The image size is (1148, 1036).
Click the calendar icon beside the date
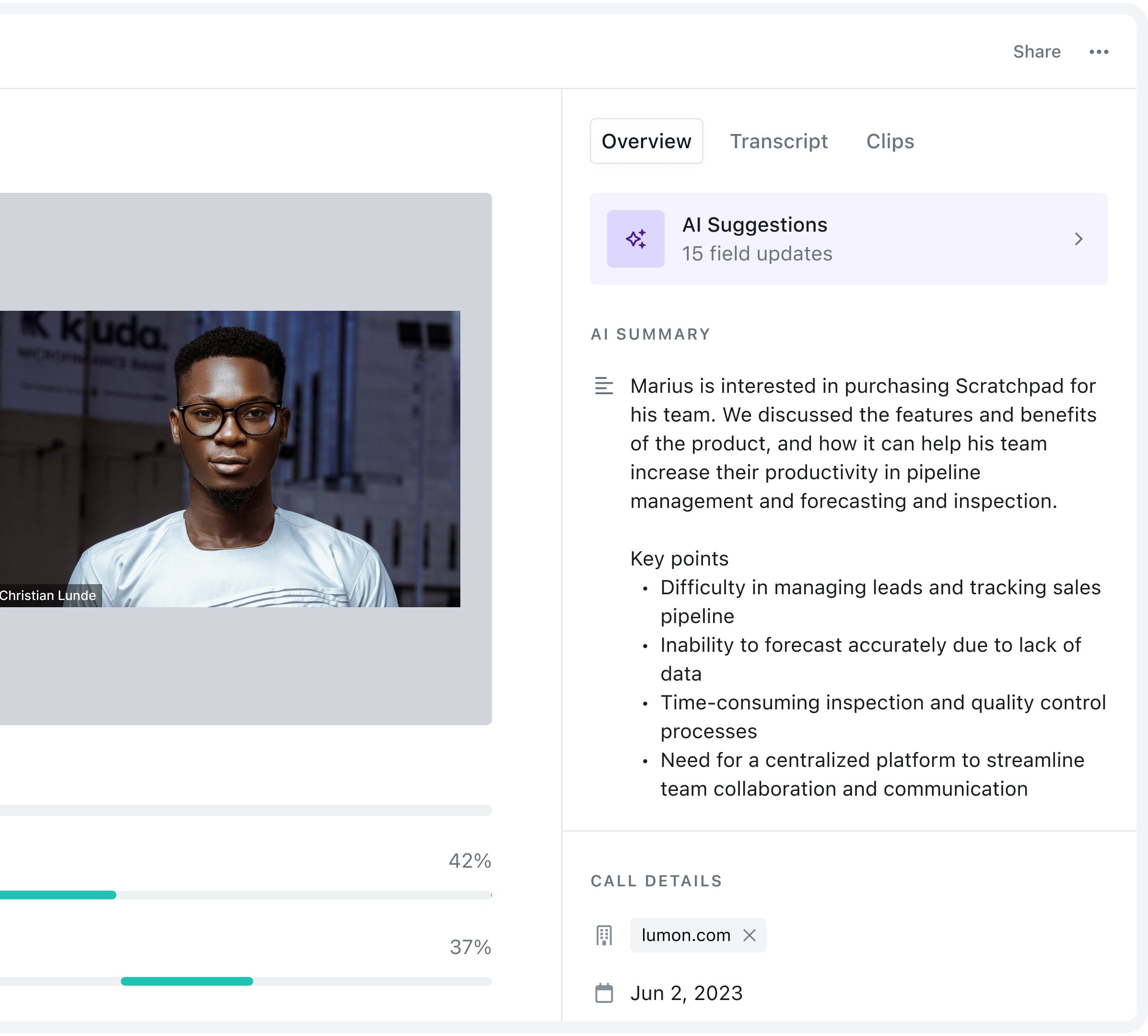coord(604,993)
